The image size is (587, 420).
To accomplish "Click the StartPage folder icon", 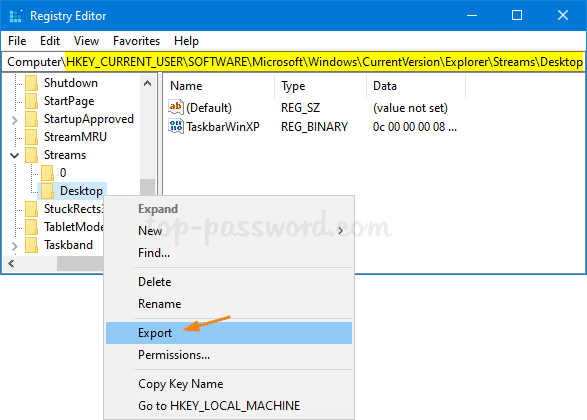I will pos(31,101).
